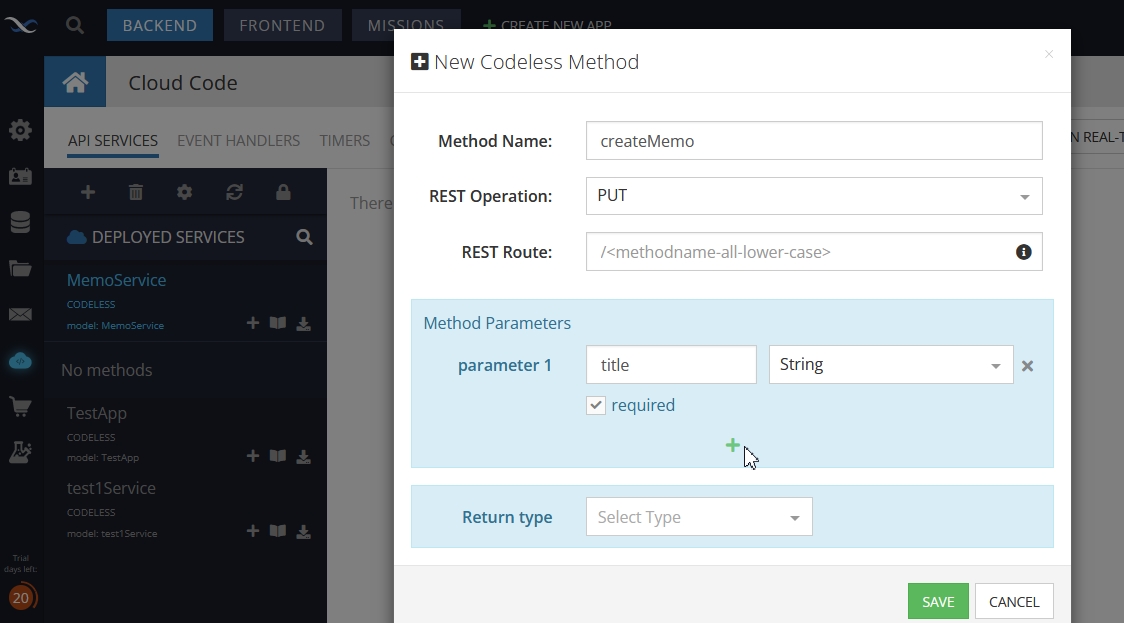Open the TestApp service
The image size is (1124, 623).
[97, 413]
